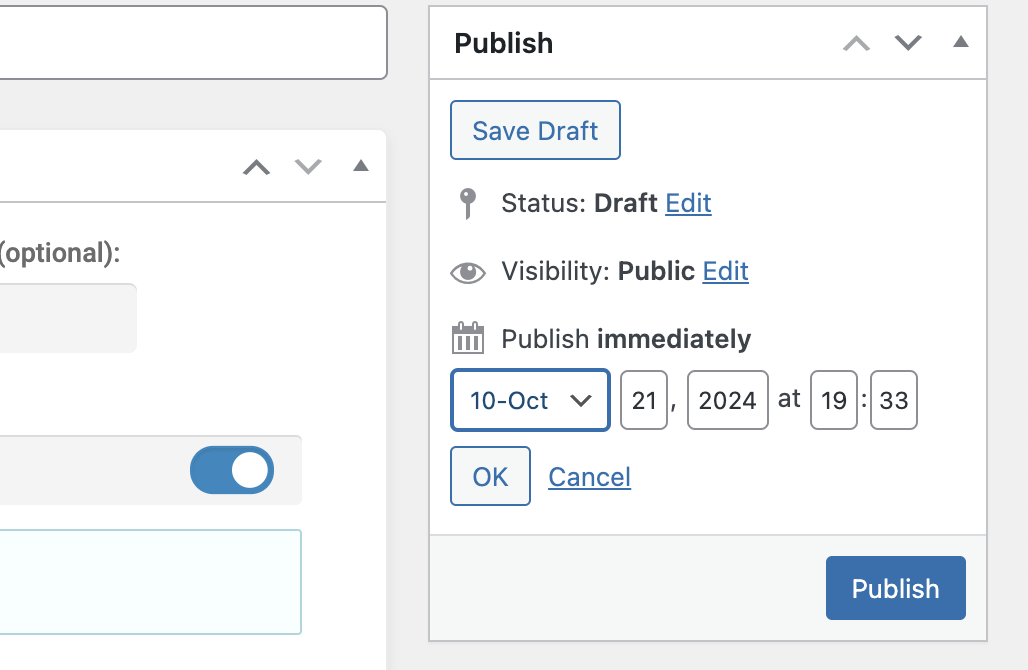This screenshot has height=670, width=1028.
Task: Edit the Visibility setting
Action: click(x=726, y=271)
